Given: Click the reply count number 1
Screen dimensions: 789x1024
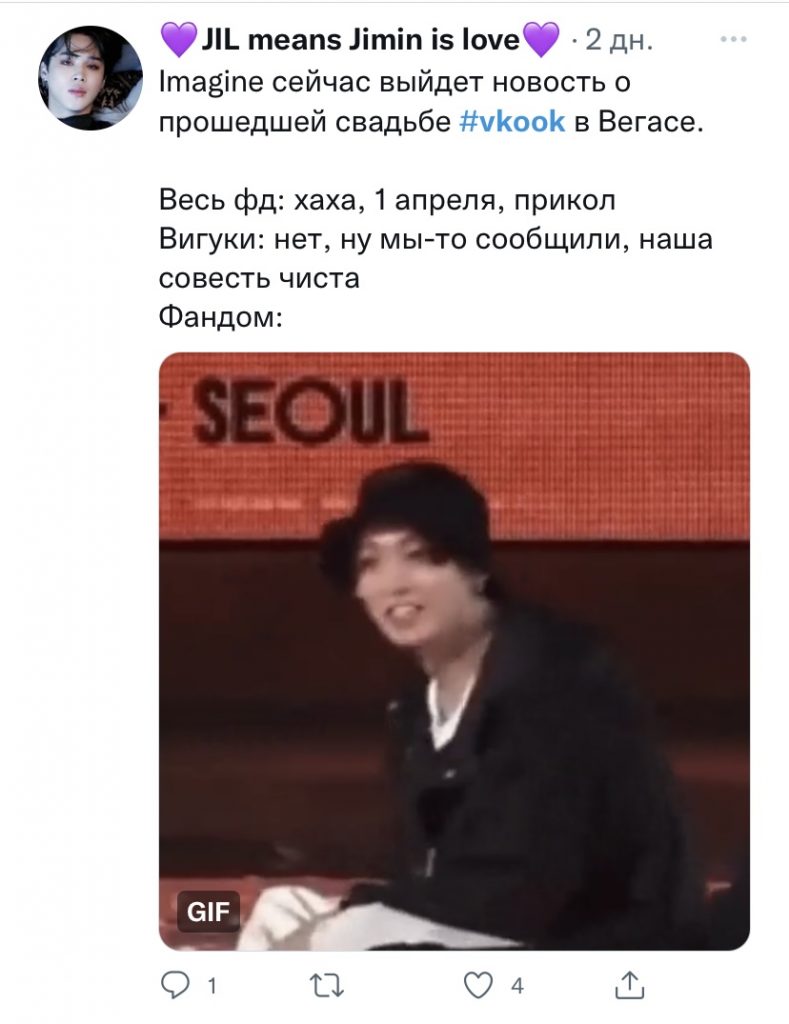Looking at the screenshot, I should 212,985.
